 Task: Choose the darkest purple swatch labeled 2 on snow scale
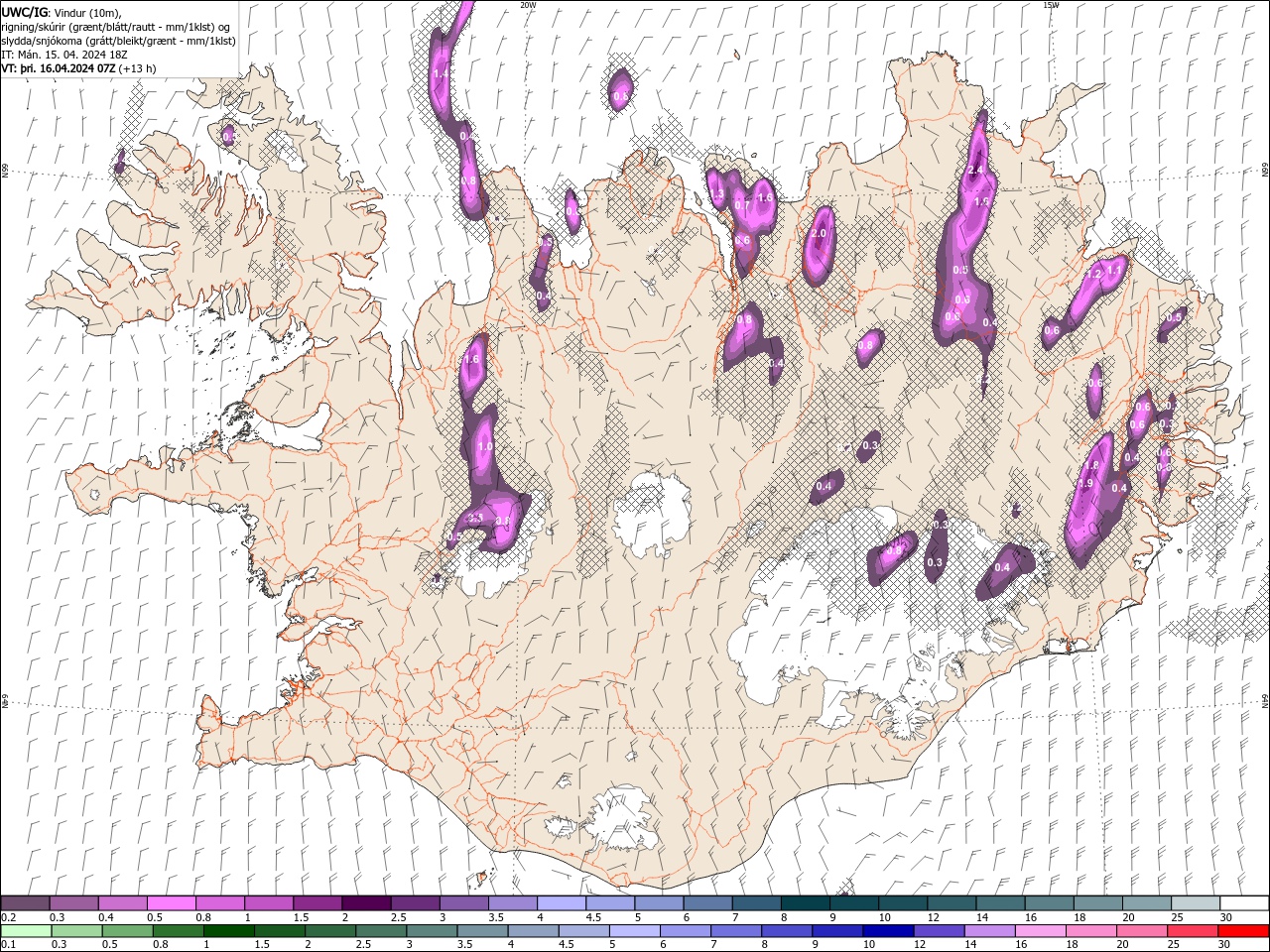click(366, 902)
